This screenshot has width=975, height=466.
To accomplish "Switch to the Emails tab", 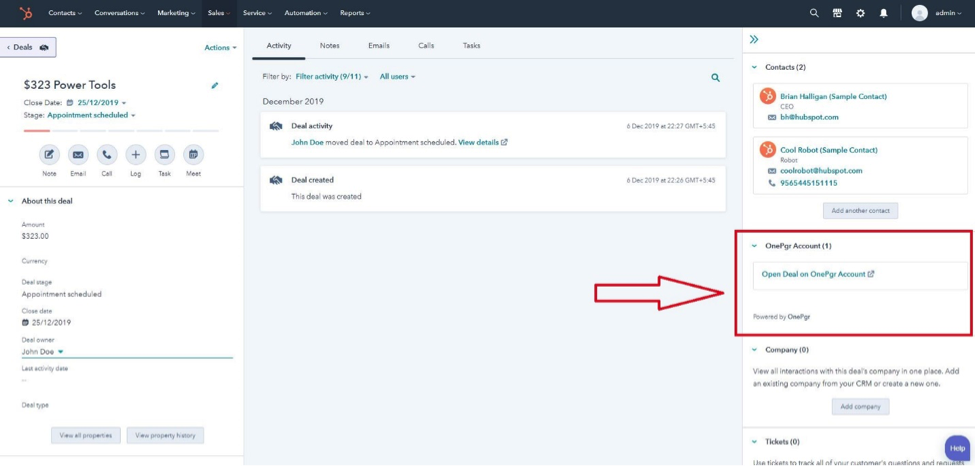I will (379, 45).
